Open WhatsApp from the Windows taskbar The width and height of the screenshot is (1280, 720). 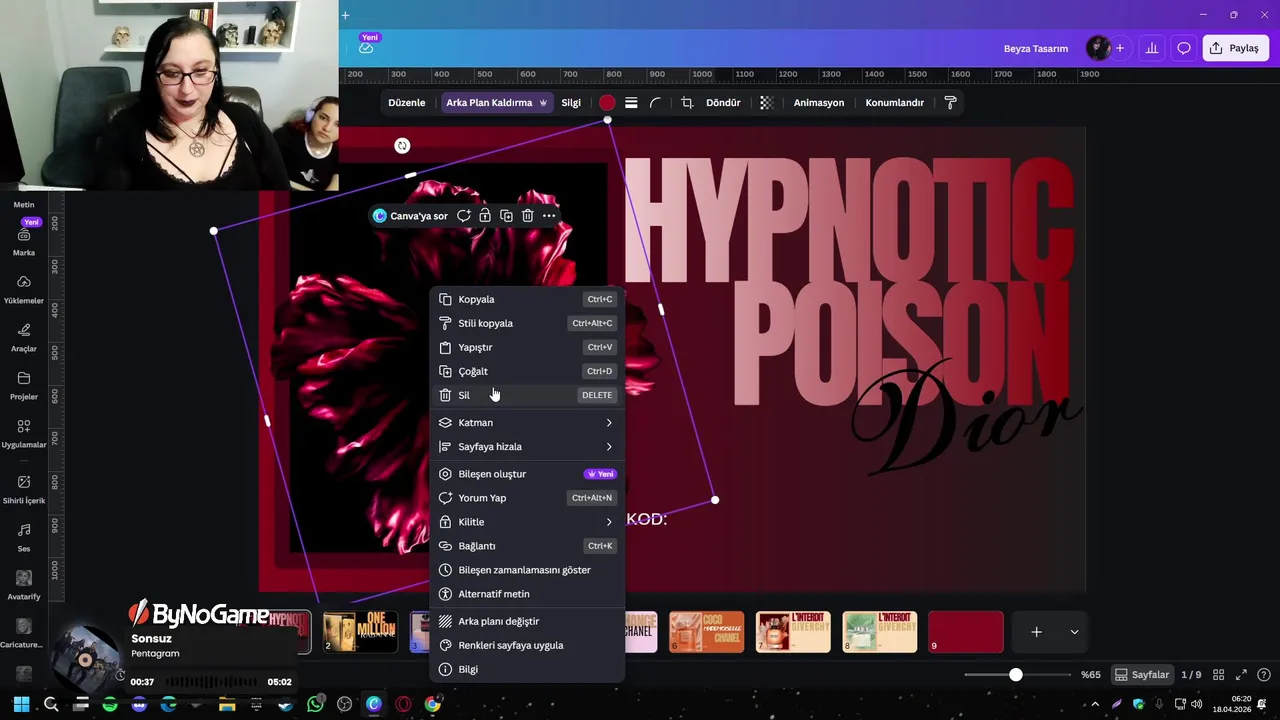[x=315, y=704]
